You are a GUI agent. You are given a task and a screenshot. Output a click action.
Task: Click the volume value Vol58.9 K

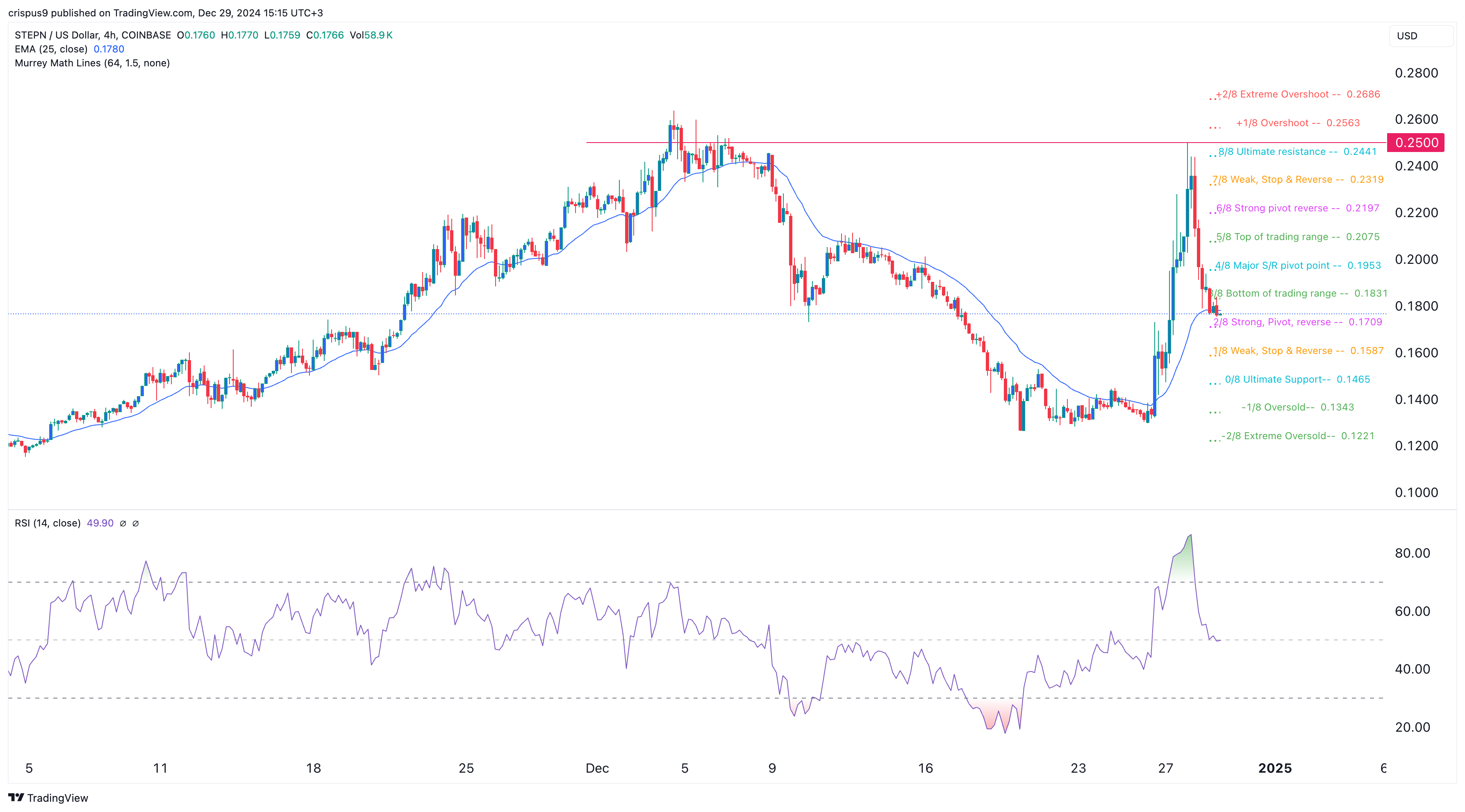[x=371, y=35]
